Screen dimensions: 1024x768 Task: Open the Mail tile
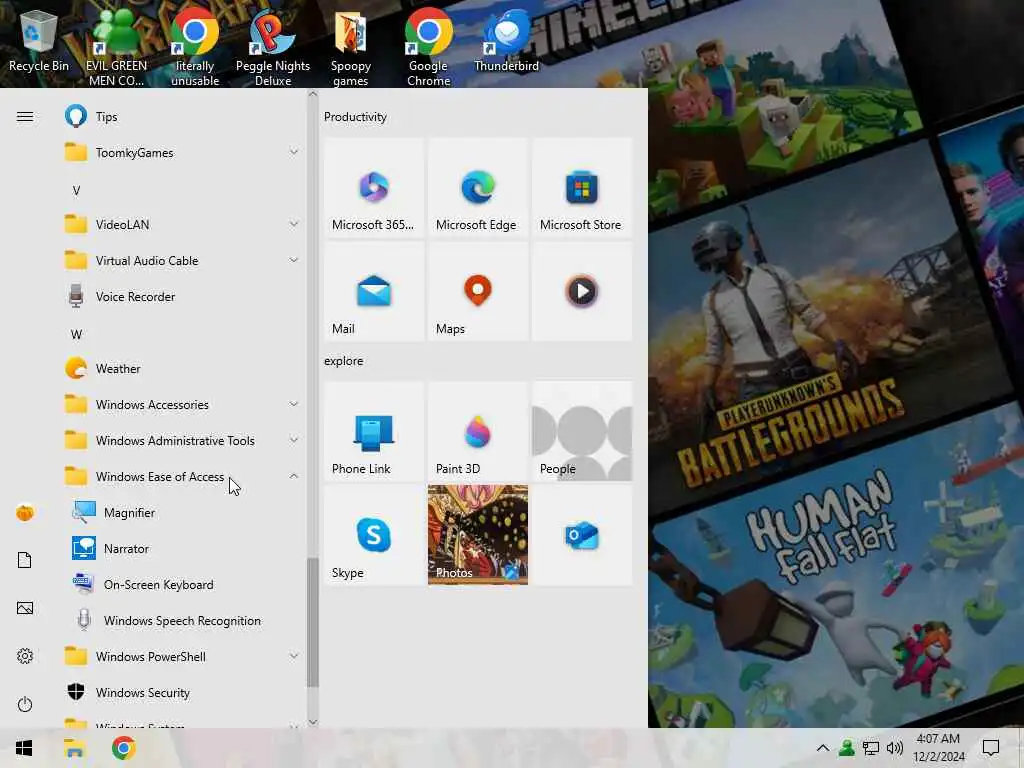[374, 292]
